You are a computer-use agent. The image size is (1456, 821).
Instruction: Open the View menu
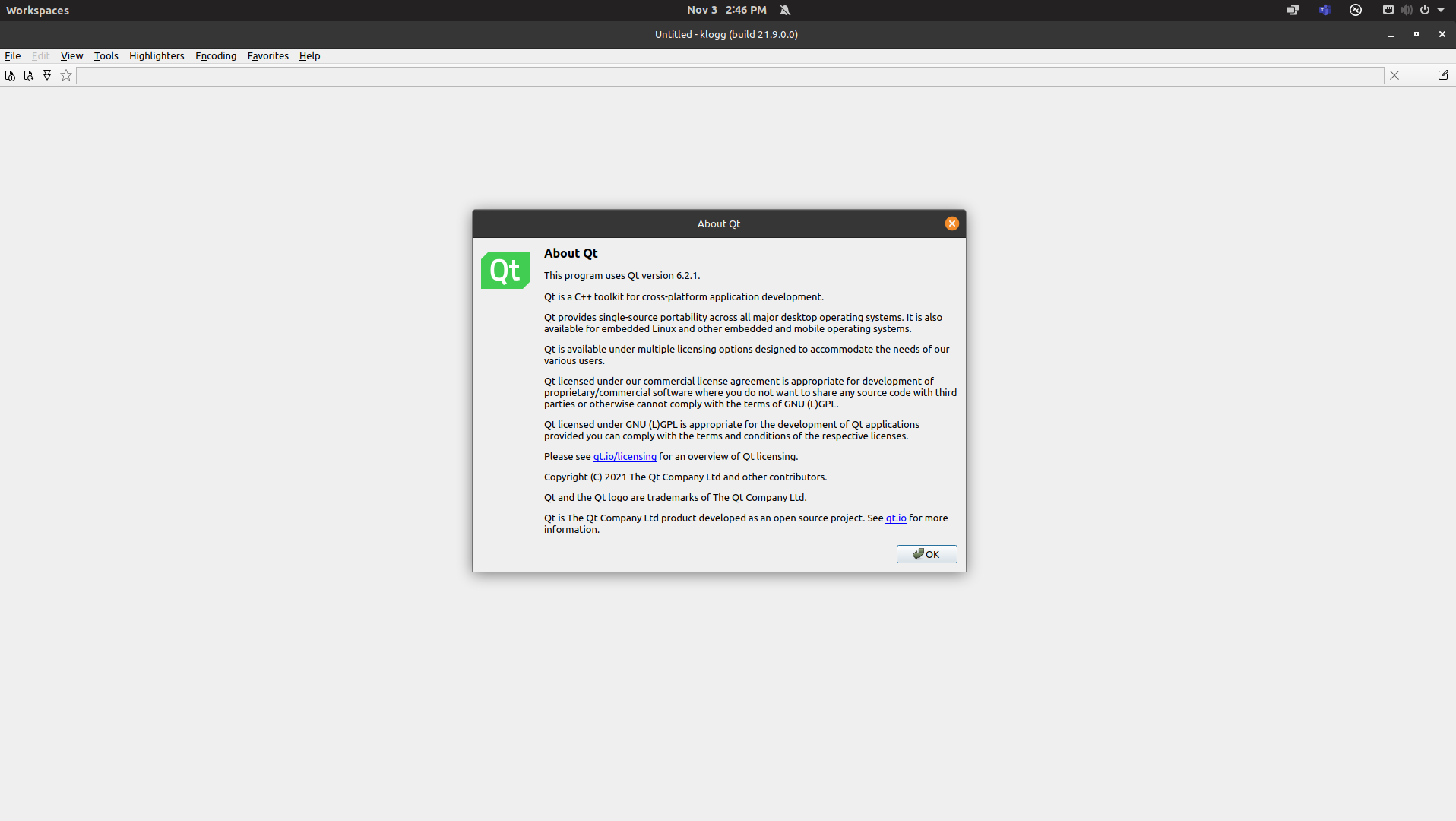[x=71, y=55]
